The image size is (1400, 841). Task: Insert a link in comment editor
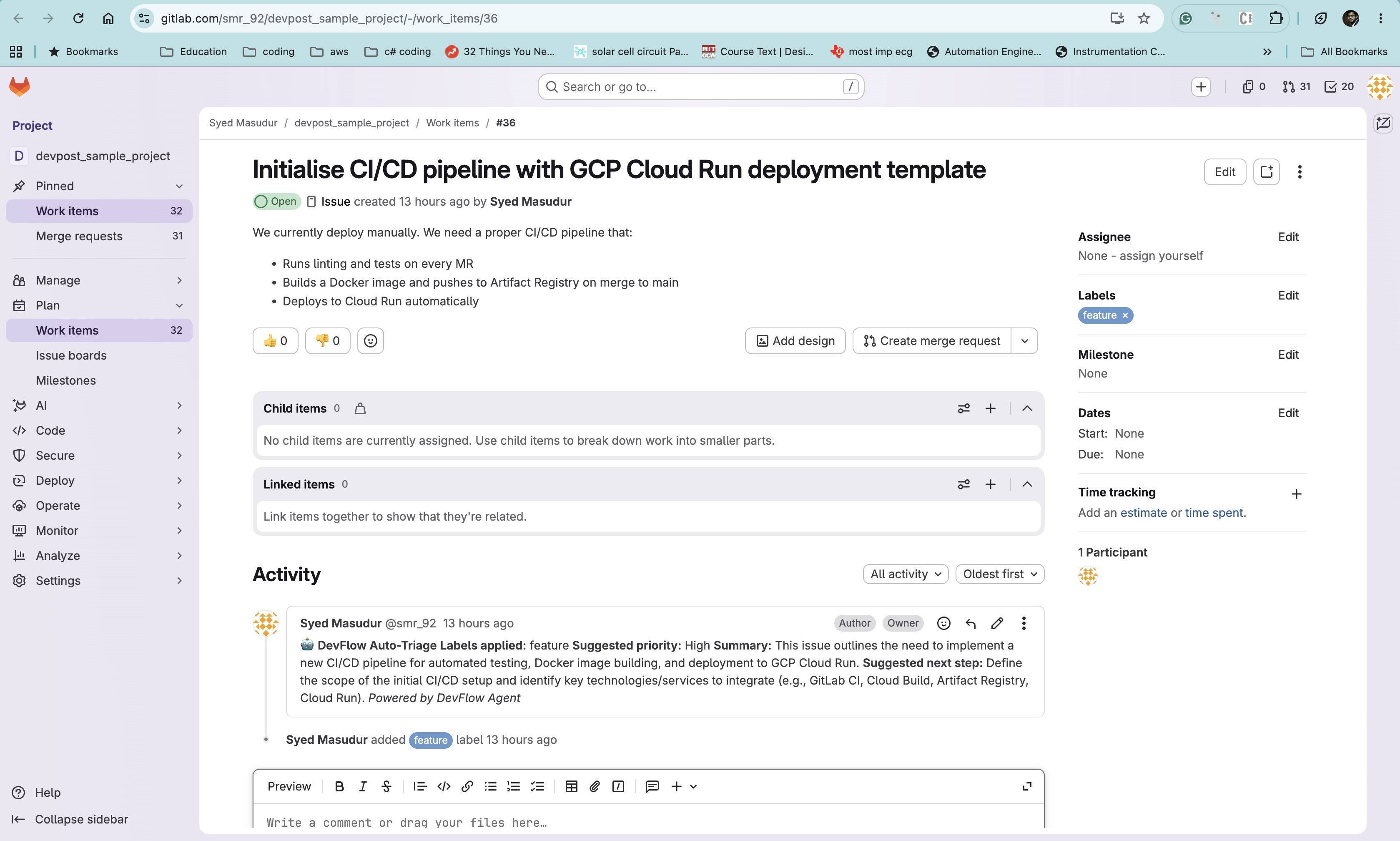point(467,787)
